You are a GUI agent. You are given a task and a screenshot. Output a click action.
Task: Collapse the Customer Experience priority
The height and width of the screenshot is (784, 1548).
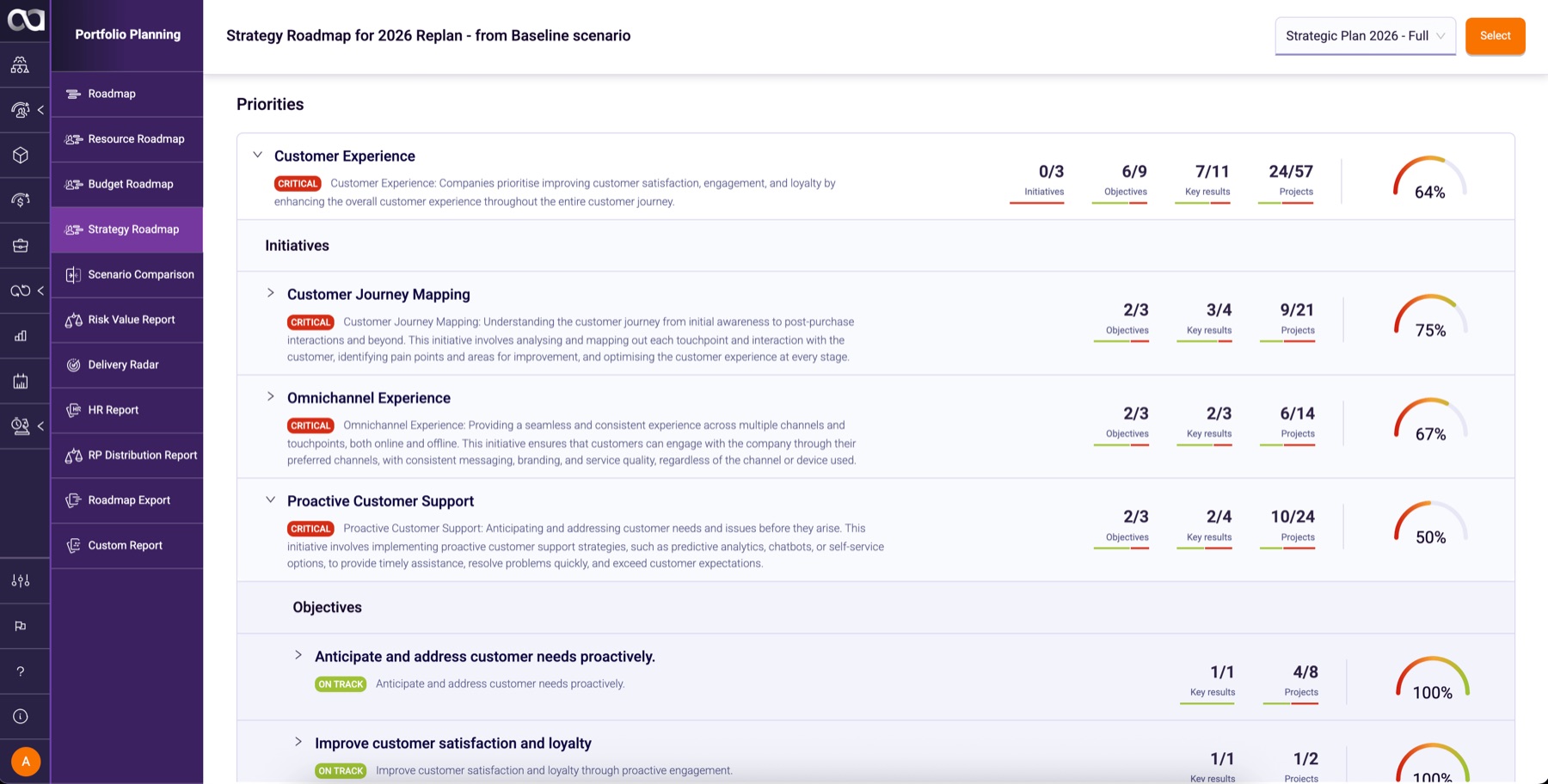[x=257, y=156]
